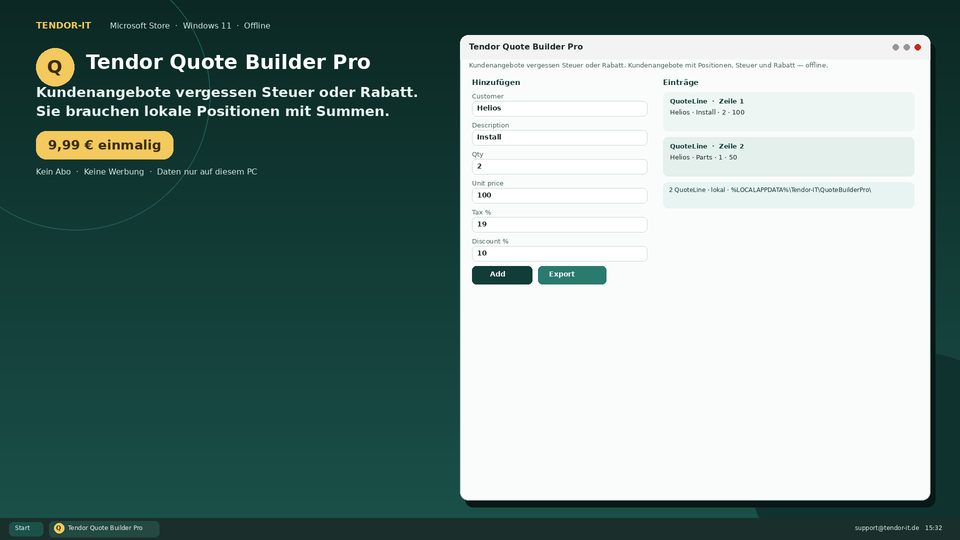Click Daten nur auf diesem PC text
The image size is (960, 540).
[x=207, y=172]
